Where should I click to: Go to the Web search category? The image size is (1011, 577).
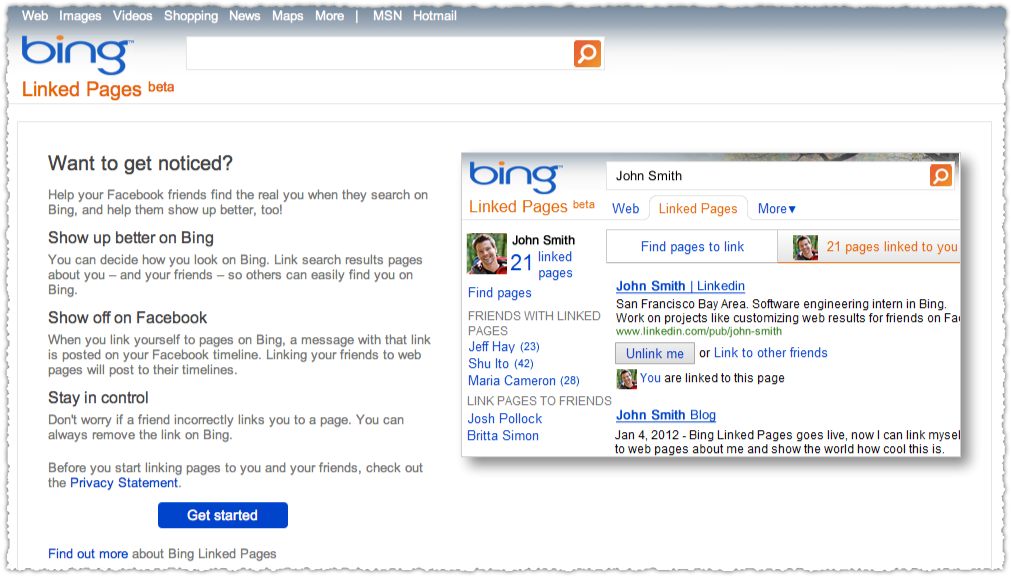[35, 16]
